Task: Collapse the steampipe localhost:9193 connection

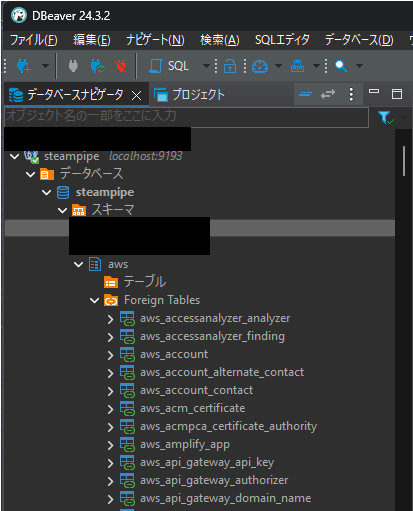Action: coord(14,156)
